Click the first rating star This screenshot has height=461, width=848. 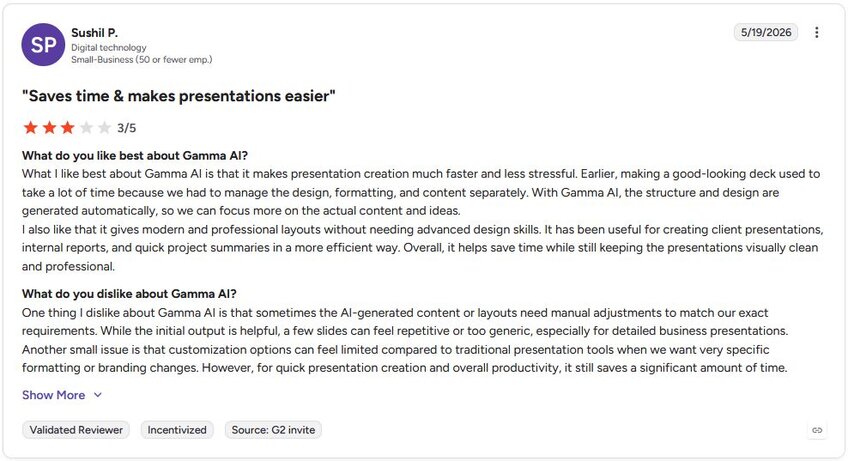tap(31, 128)
